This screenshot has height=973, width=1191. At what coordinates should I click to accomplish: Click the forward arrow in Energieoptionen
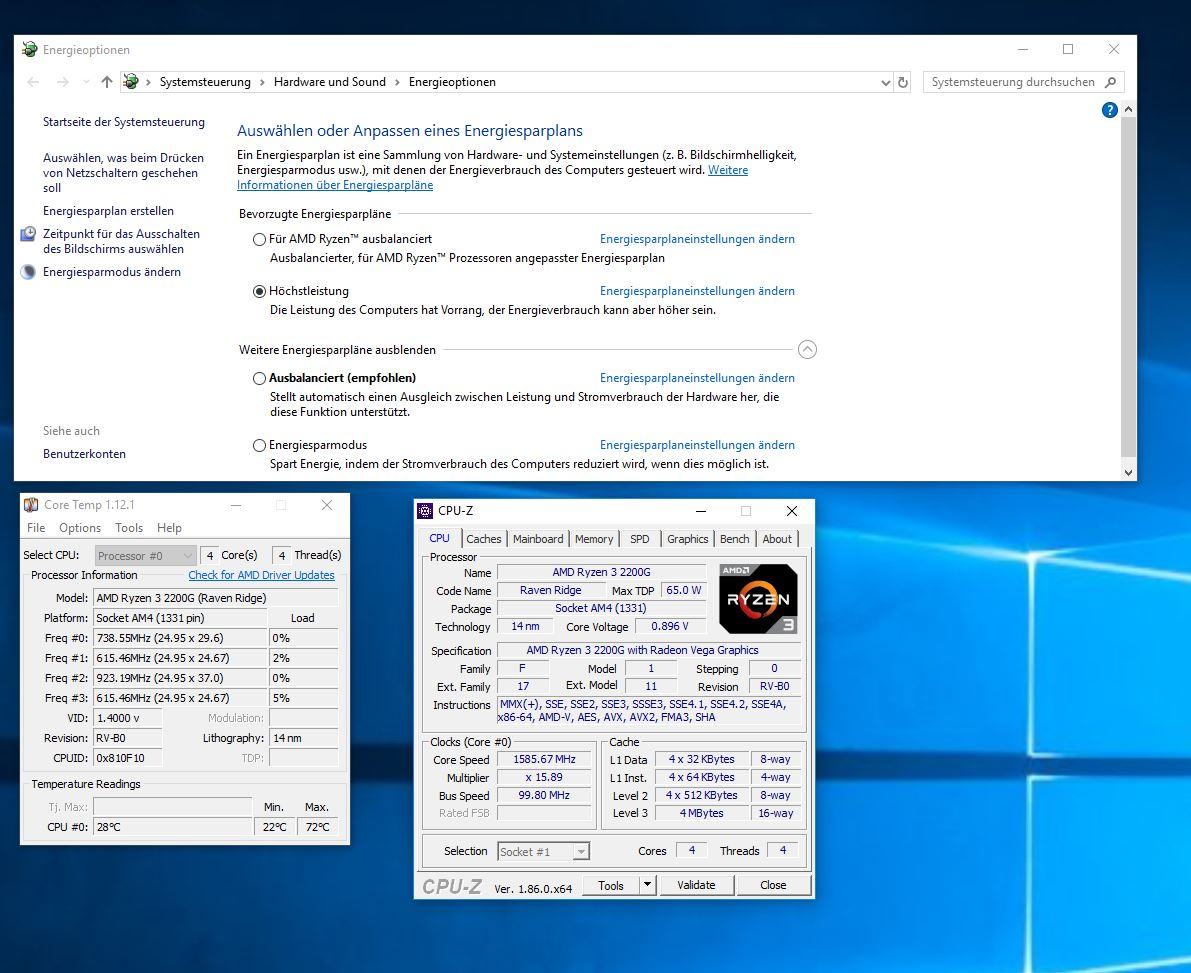(x=62, y=82)
